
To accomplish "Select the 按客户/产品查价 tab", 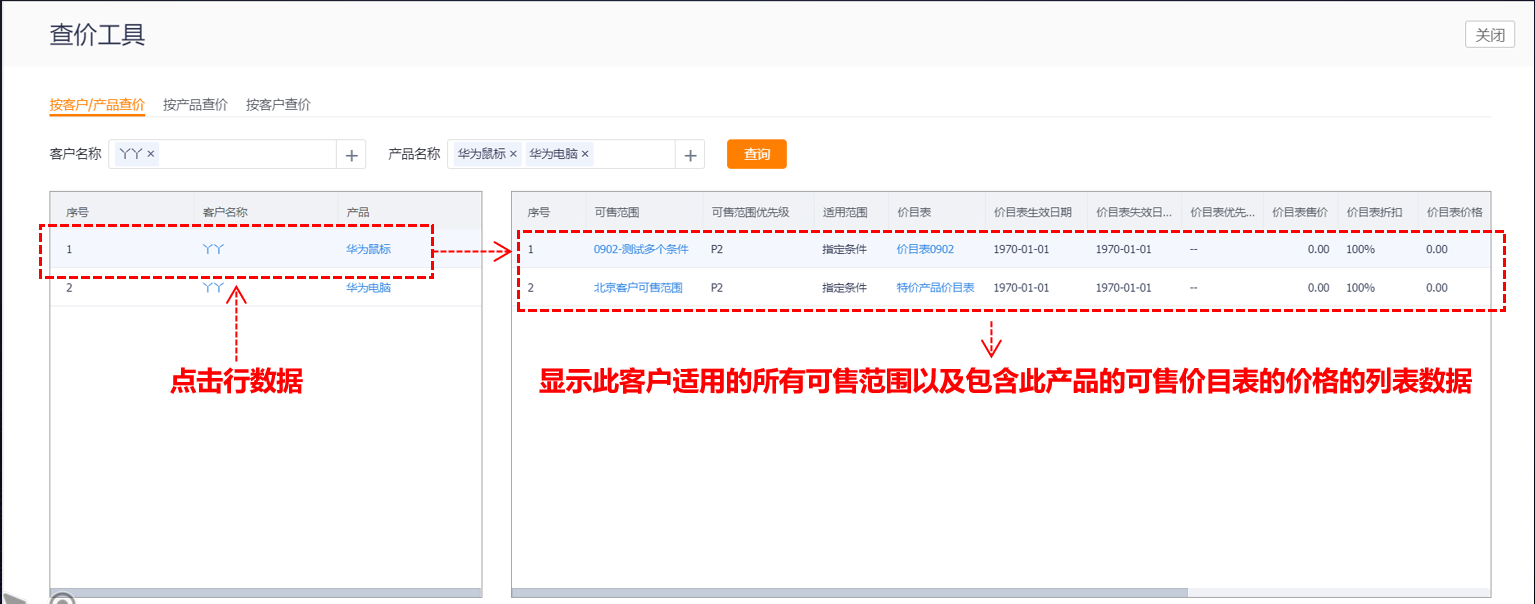I will pos(97,105).
